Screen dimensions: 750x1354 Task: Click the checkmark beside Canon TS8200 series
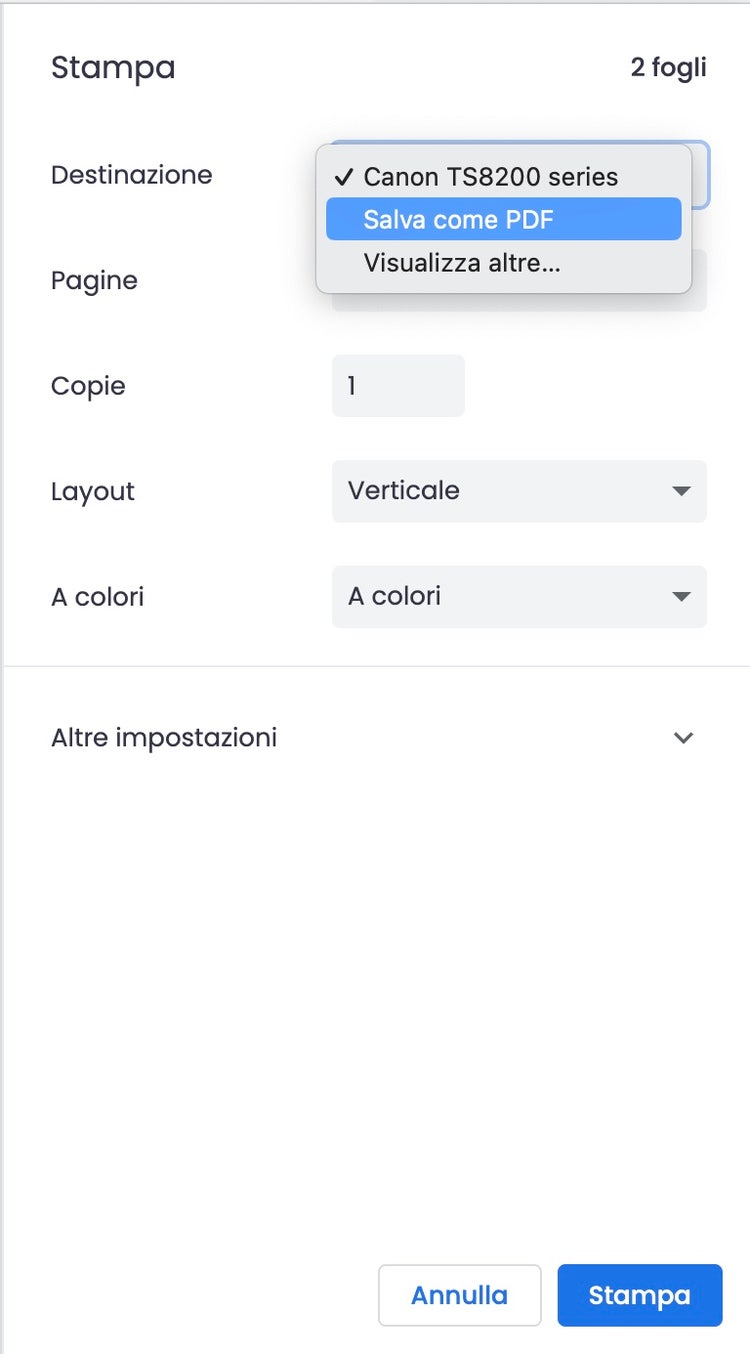[344, 177]
